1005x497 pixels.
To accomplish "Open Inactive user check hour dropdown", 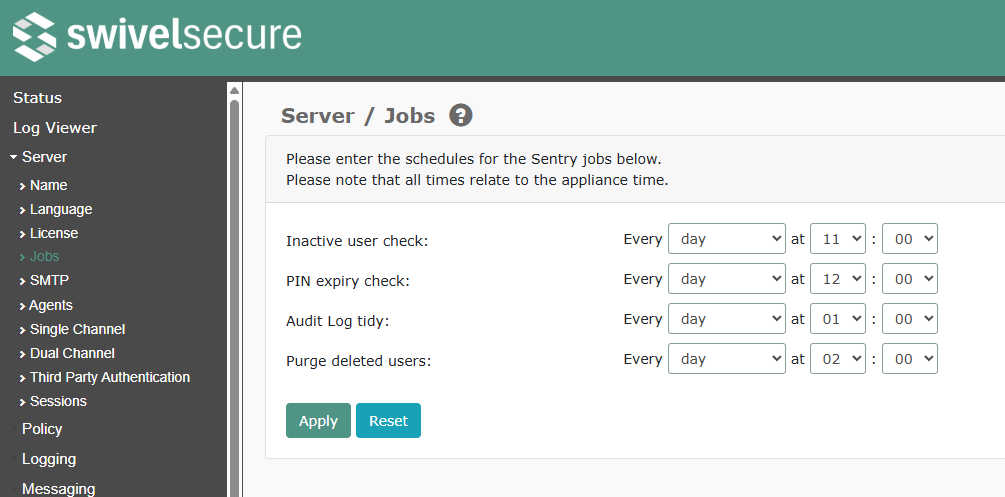I will click(838, 239).
